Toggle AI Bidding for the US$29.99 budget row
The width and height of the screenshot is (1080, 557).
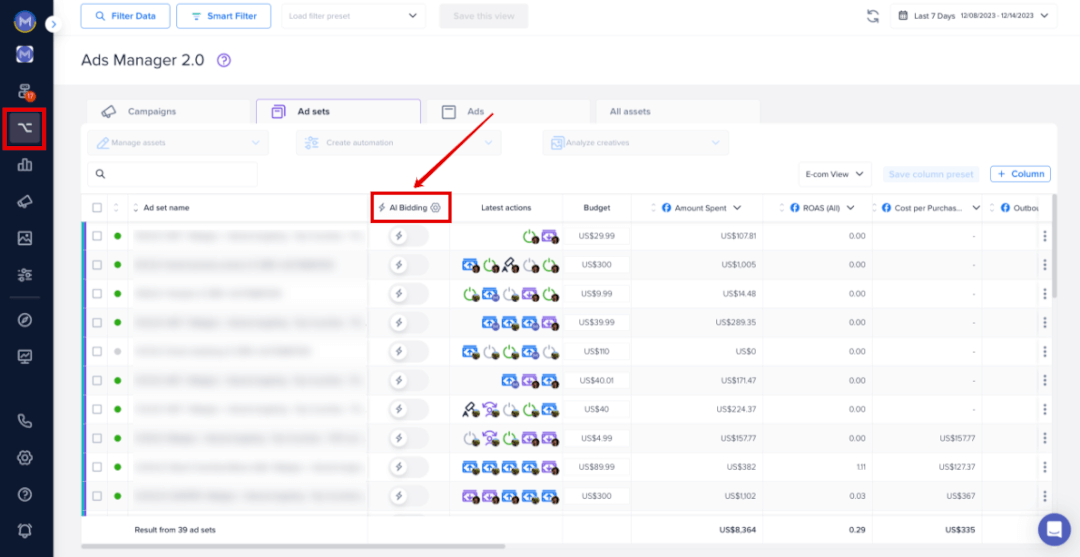pyautogui.click(x=408, y=236)
